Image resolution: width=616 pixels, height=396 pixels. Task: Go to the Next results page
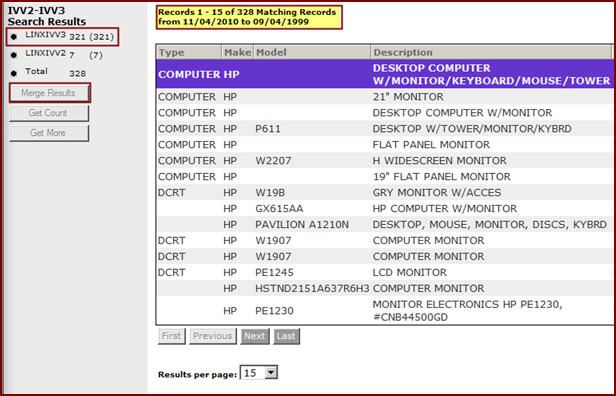[255, 336]
